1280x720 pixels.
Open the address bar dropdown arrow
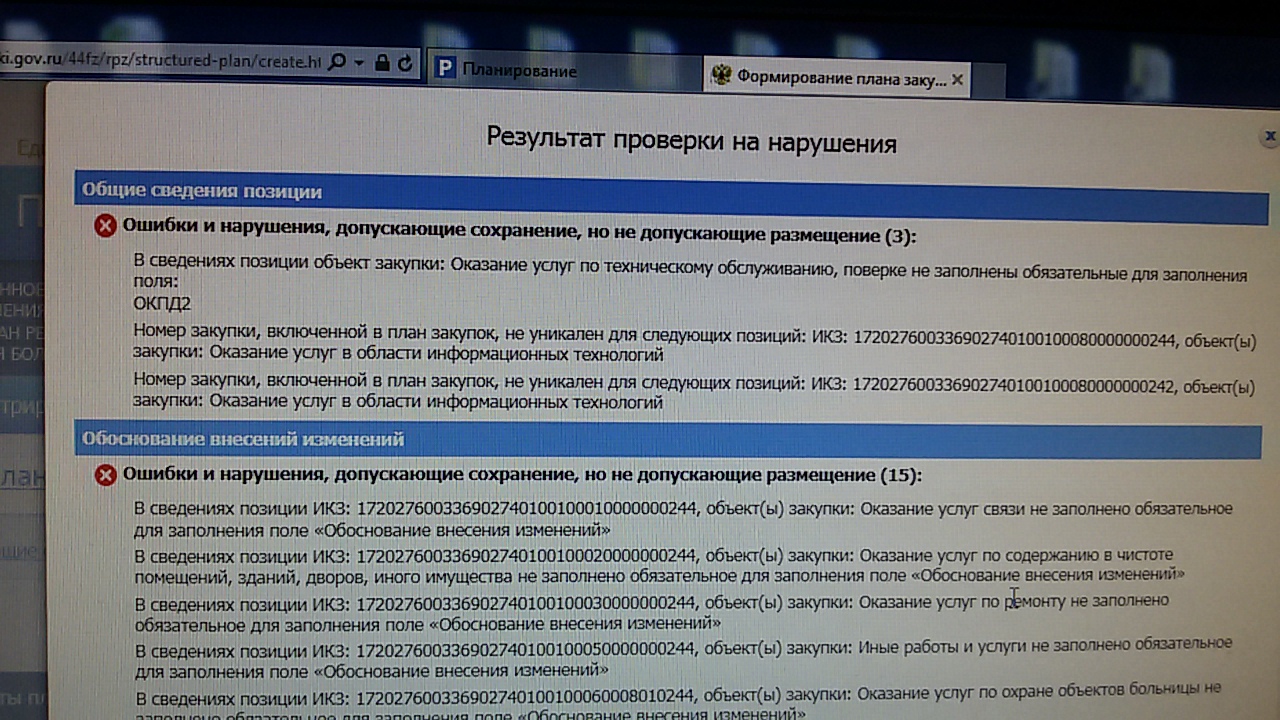[358, 62]
